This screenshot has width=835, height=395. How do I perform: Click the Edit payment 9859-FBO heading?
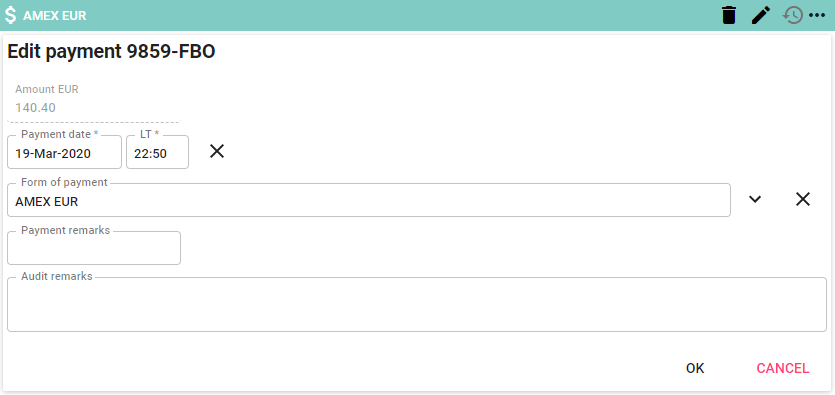111,52
